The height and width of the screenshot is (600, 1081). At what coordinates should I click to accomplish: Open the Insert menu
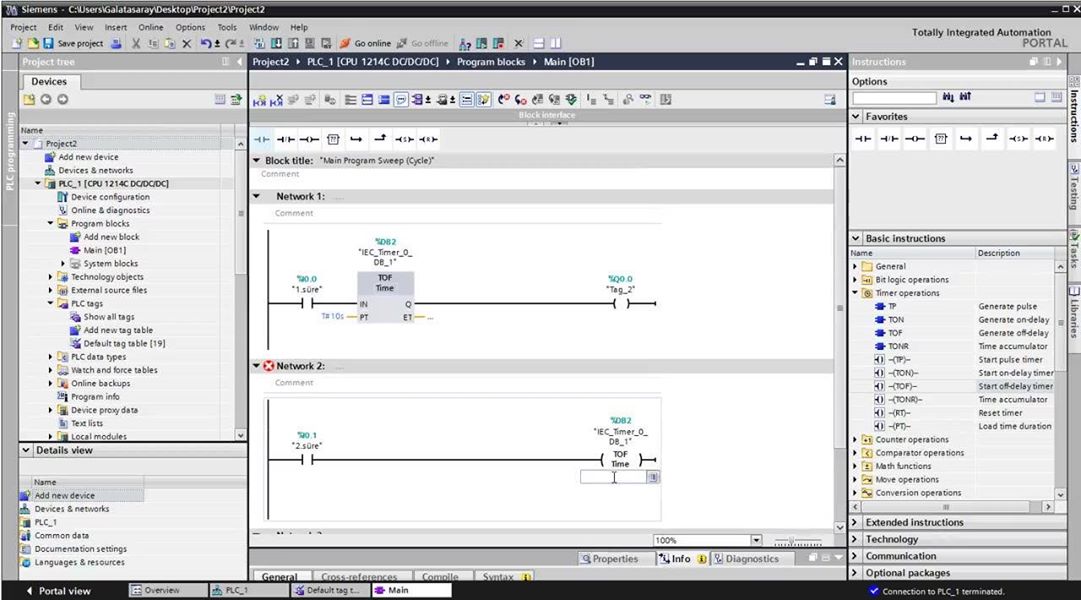(116, 28)
